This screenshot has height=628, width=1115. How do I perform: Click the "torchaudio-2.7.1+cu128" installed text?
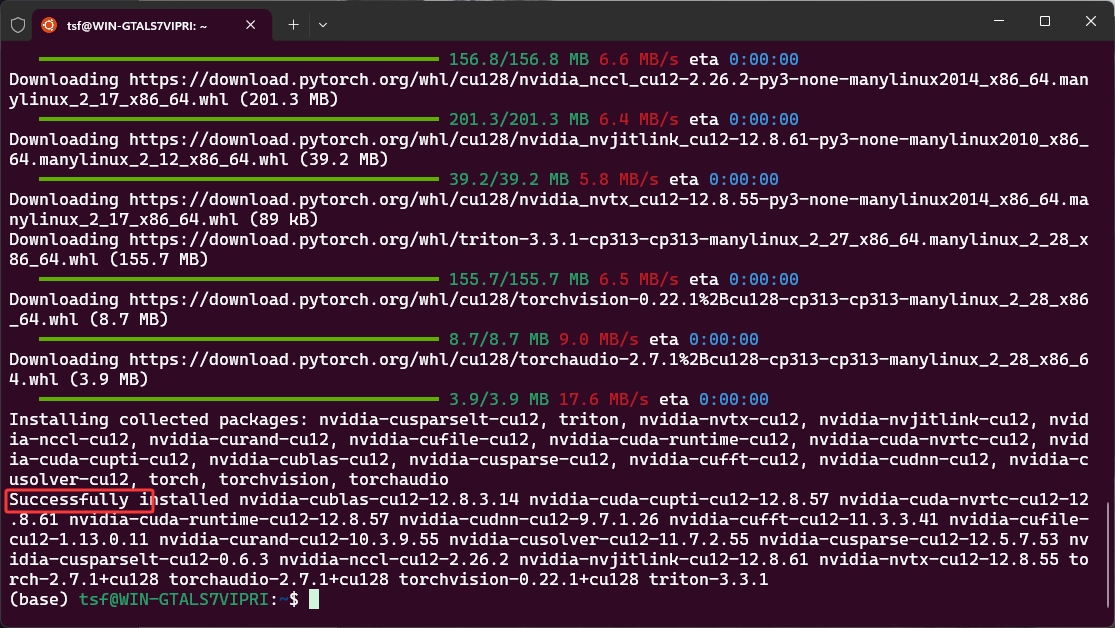(279, 580)
